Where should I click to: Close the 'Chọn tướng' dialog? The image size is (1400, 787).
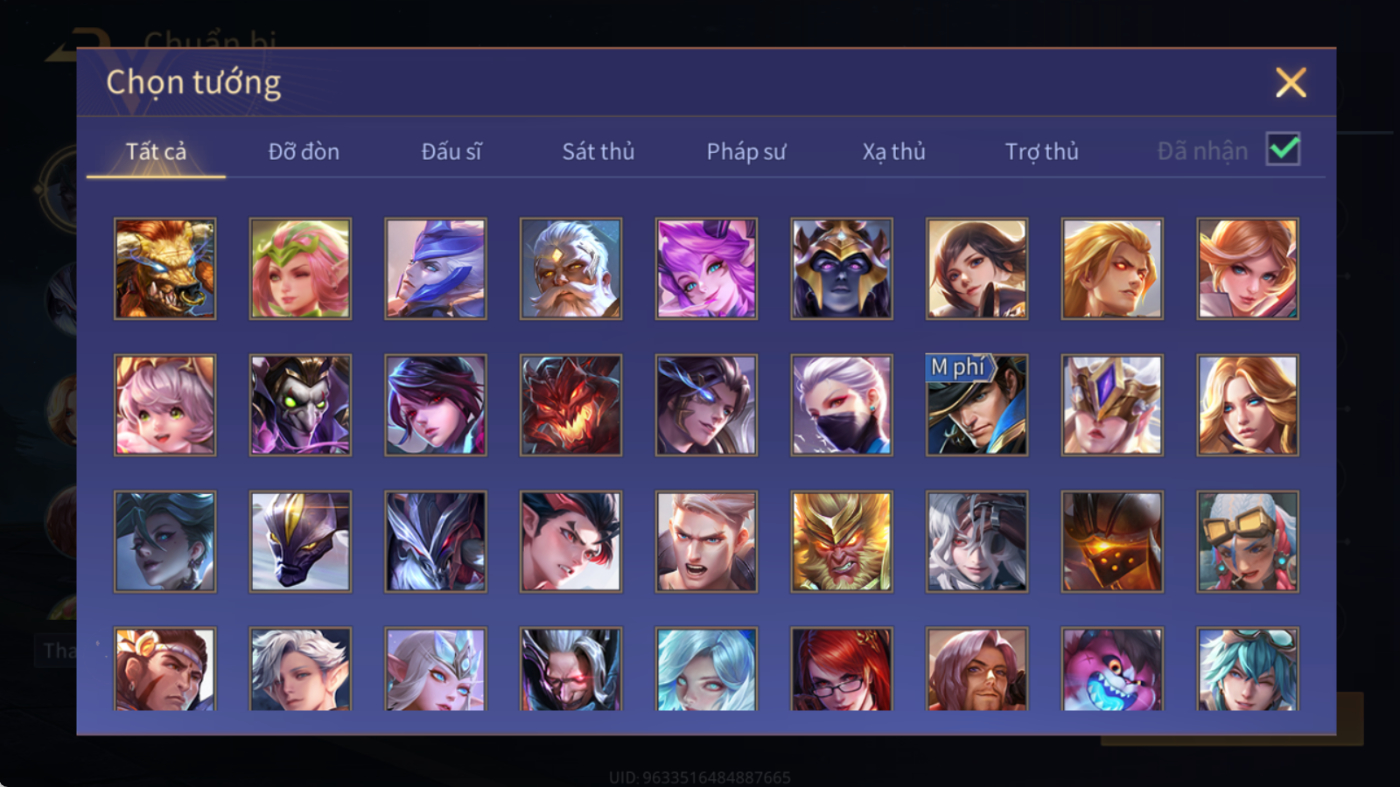pos(1291,82)
